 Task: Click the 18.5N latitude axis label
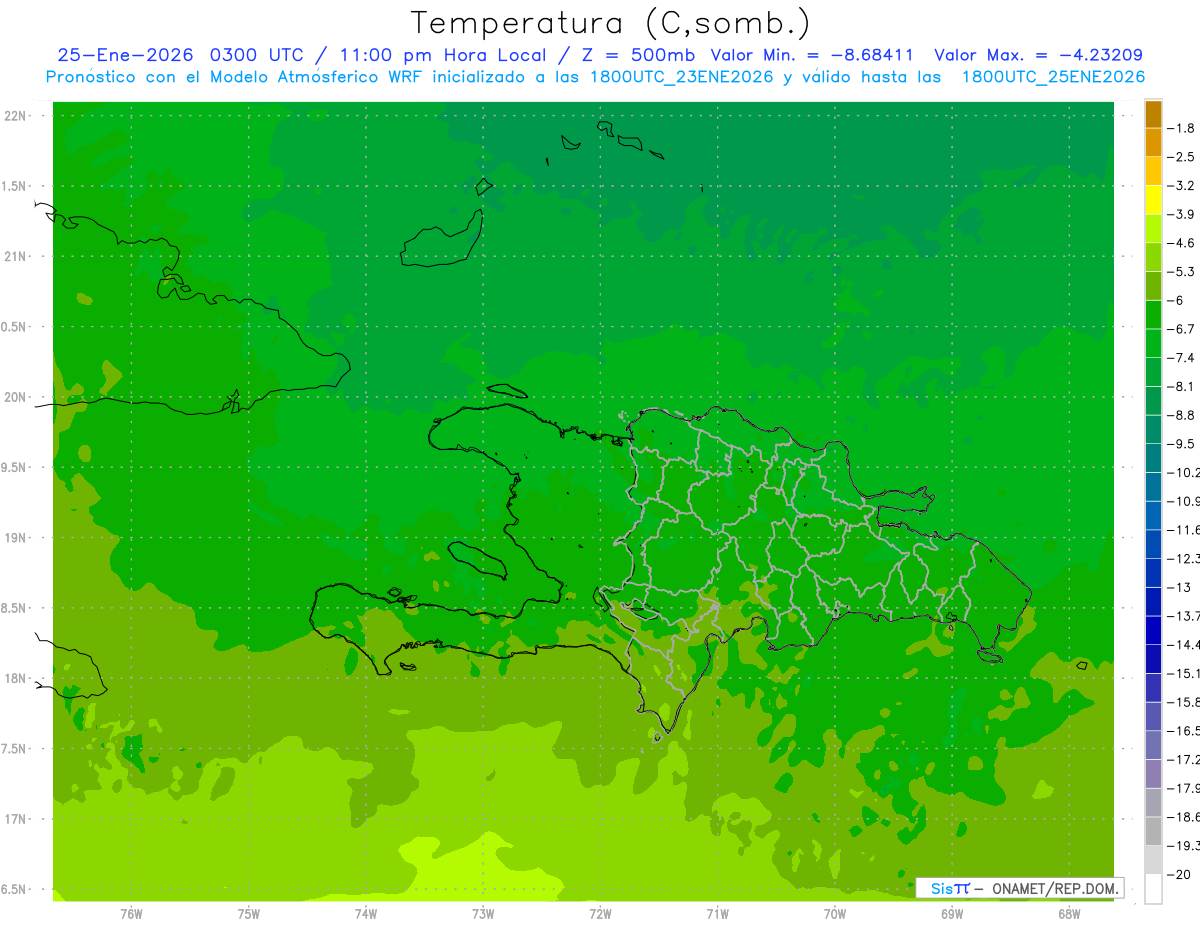coord(14,608)
